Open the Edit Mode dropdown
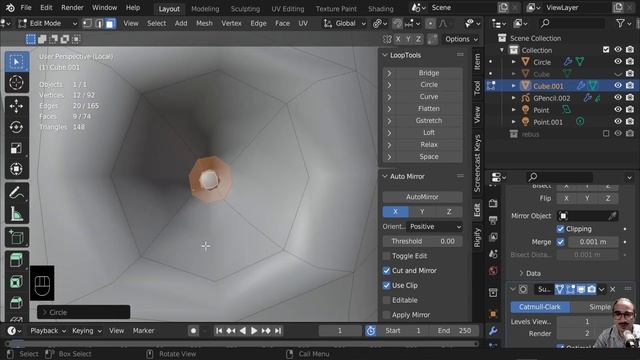 48,24
